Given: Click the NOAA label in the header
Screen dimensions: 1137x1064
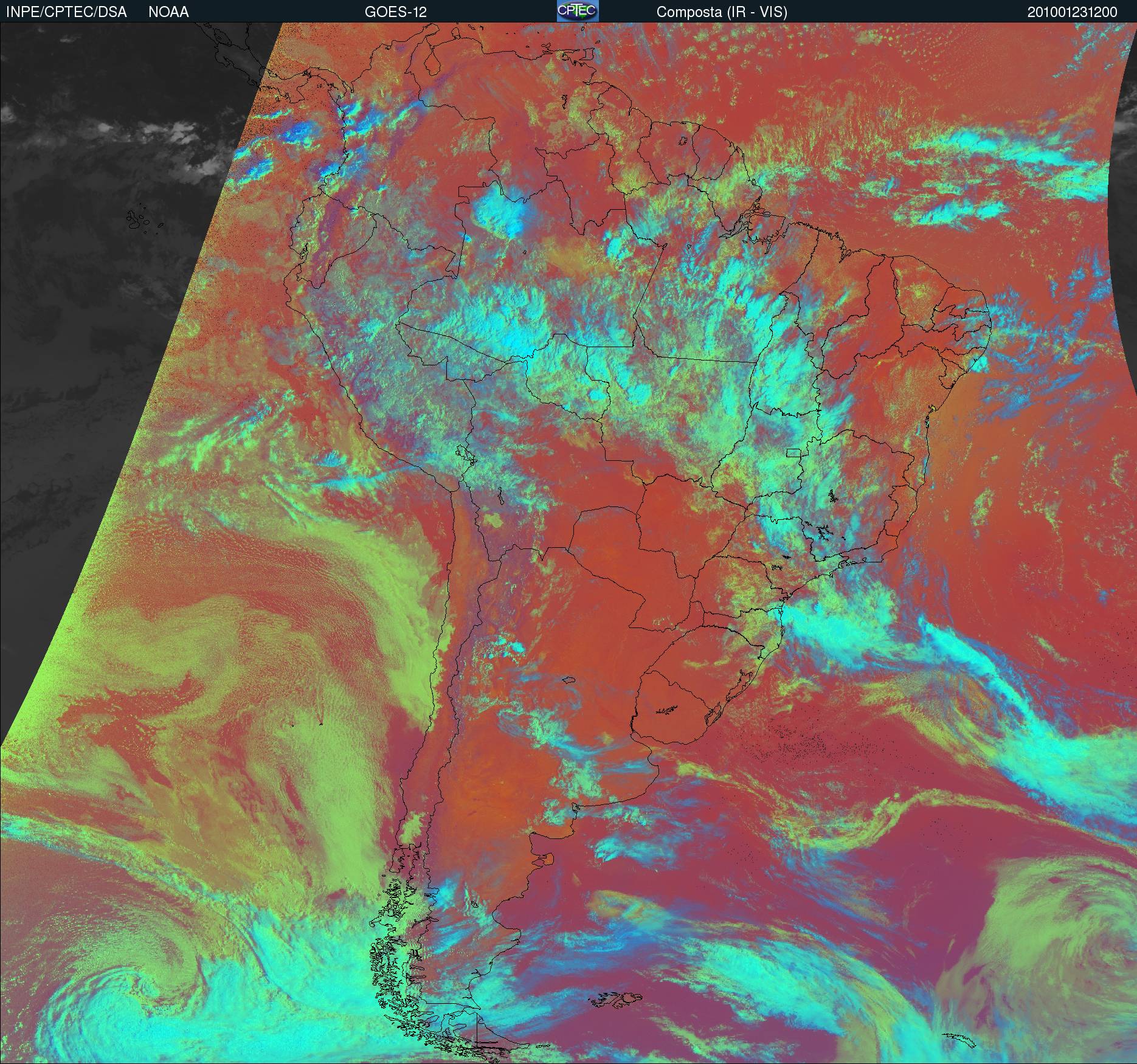Looking at the screenshot, I should tap(168, 12).
